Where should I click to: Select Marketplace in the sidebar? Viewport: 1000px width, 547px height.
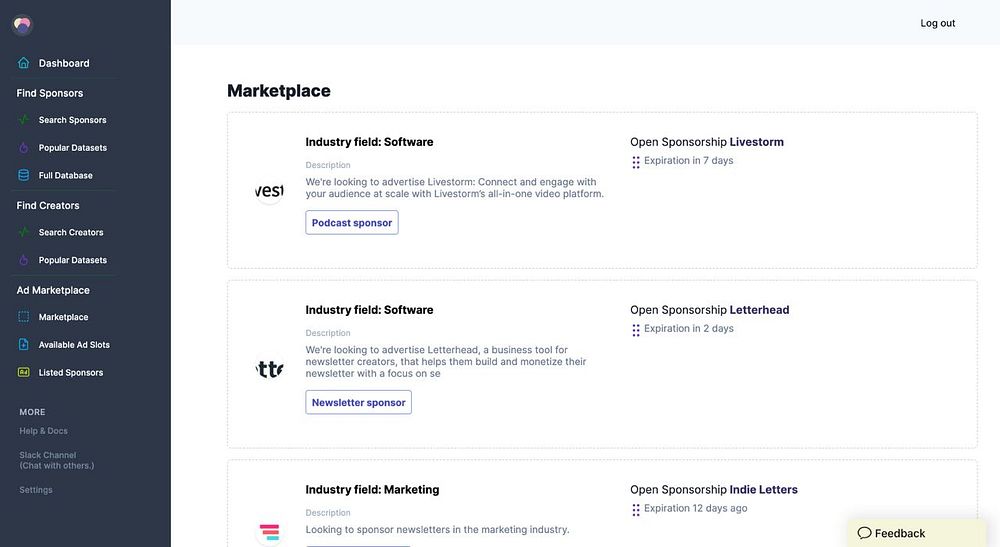(63, 317)
